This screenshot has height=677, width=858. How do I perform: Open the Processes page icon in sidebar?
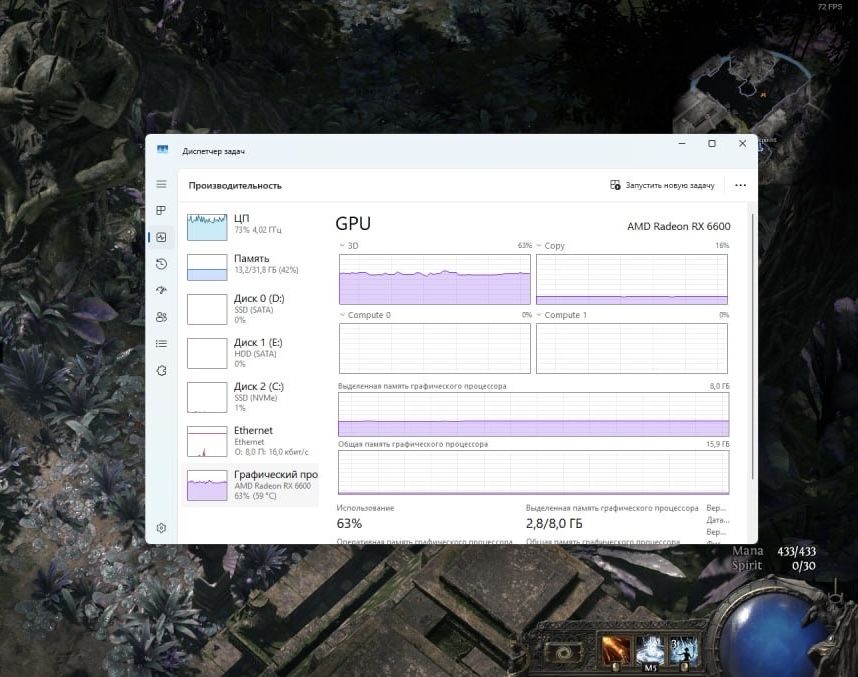coord(161,211)
